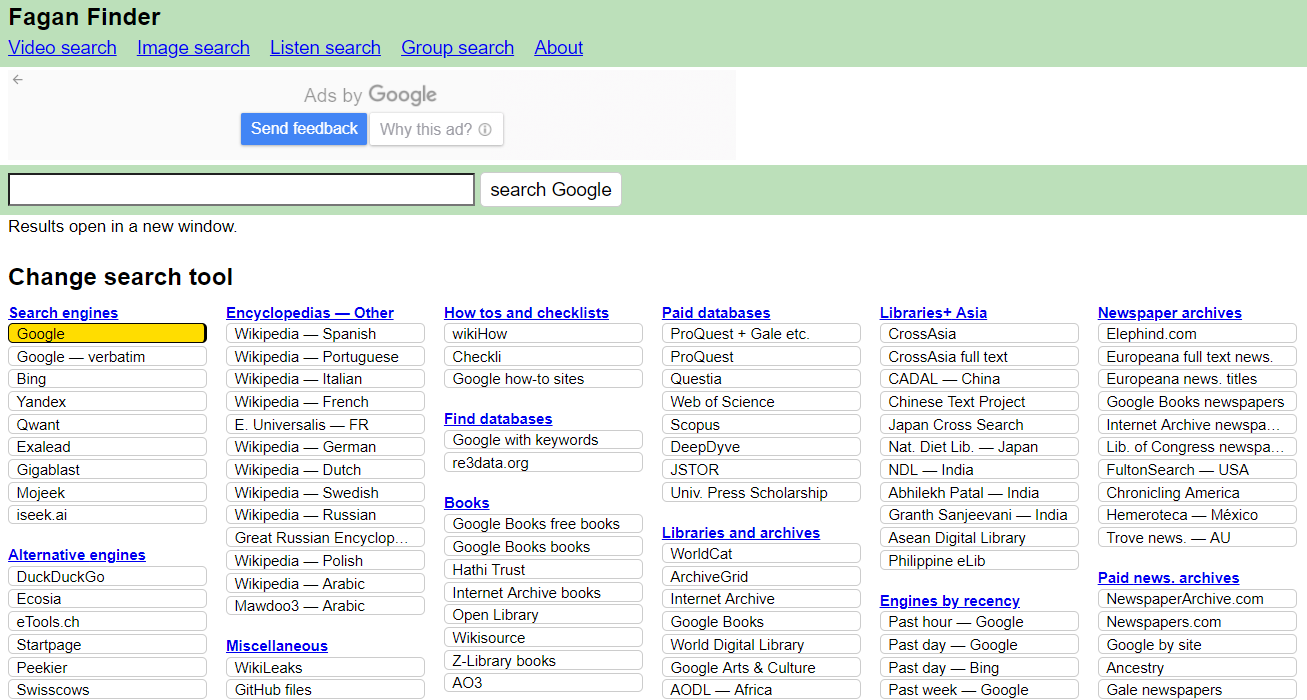Open How tos and checklists link
Viewport: 1307px width, 700px height.
pyautogui.click(x=526, y=313)
